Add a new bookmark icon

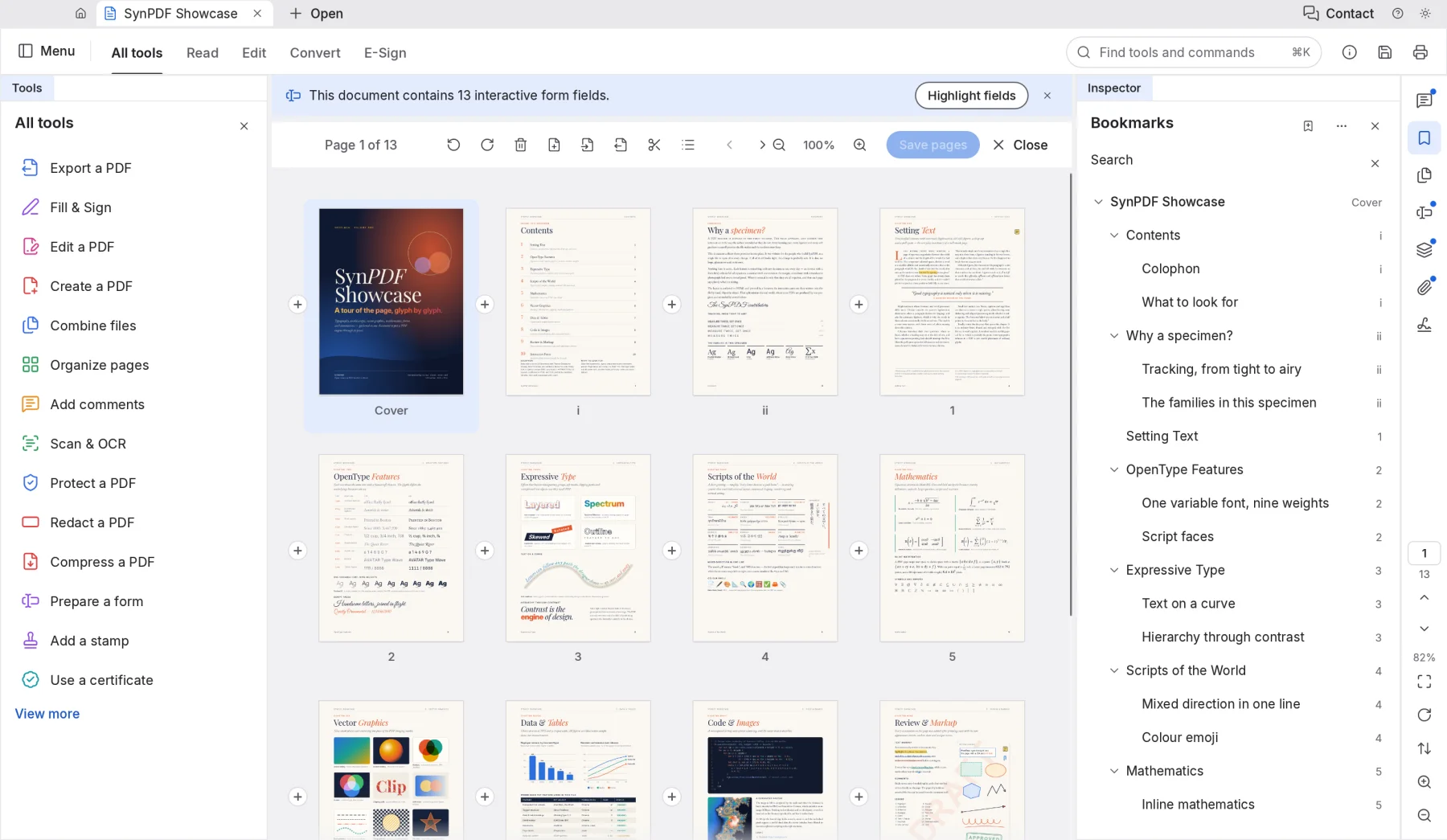point(1308,126)
